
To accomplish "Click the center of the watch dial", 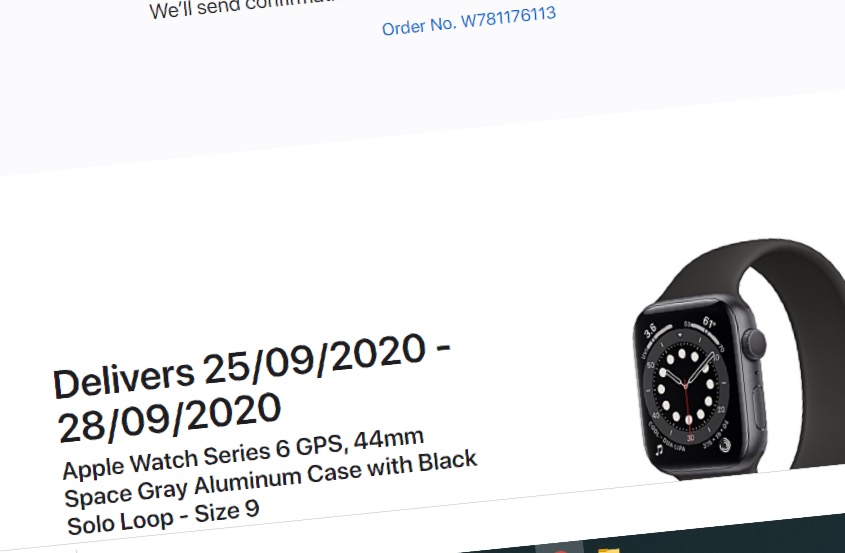I will pos(685,384).
